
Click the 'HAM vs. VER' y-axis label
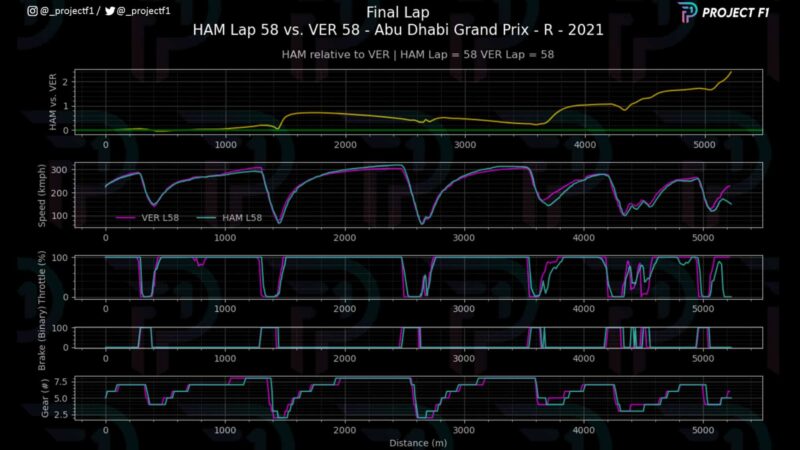point(53,102)
